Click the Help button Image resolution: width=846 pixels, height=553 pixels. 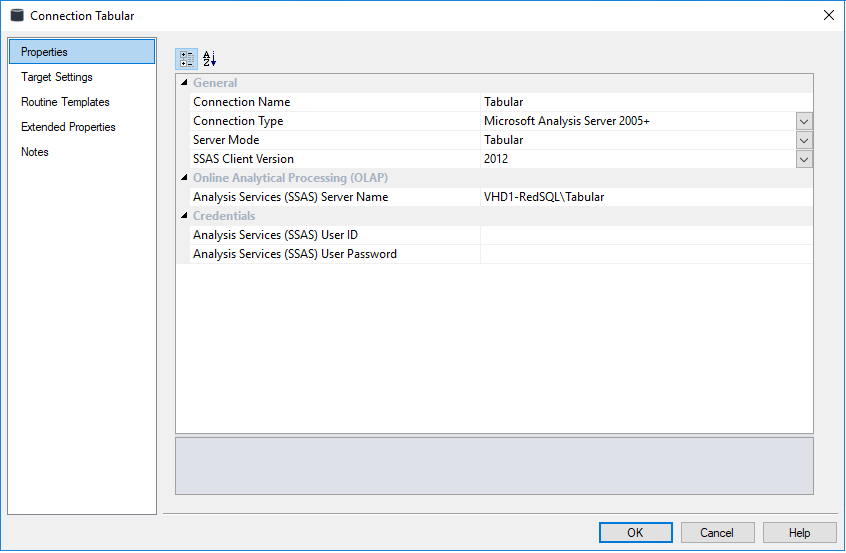pos(799,533)
